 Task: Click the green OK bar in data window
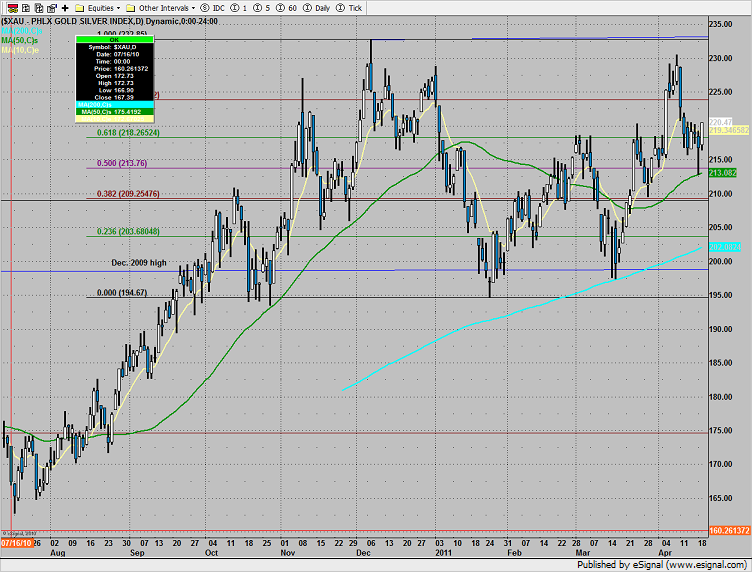(115, 39)
